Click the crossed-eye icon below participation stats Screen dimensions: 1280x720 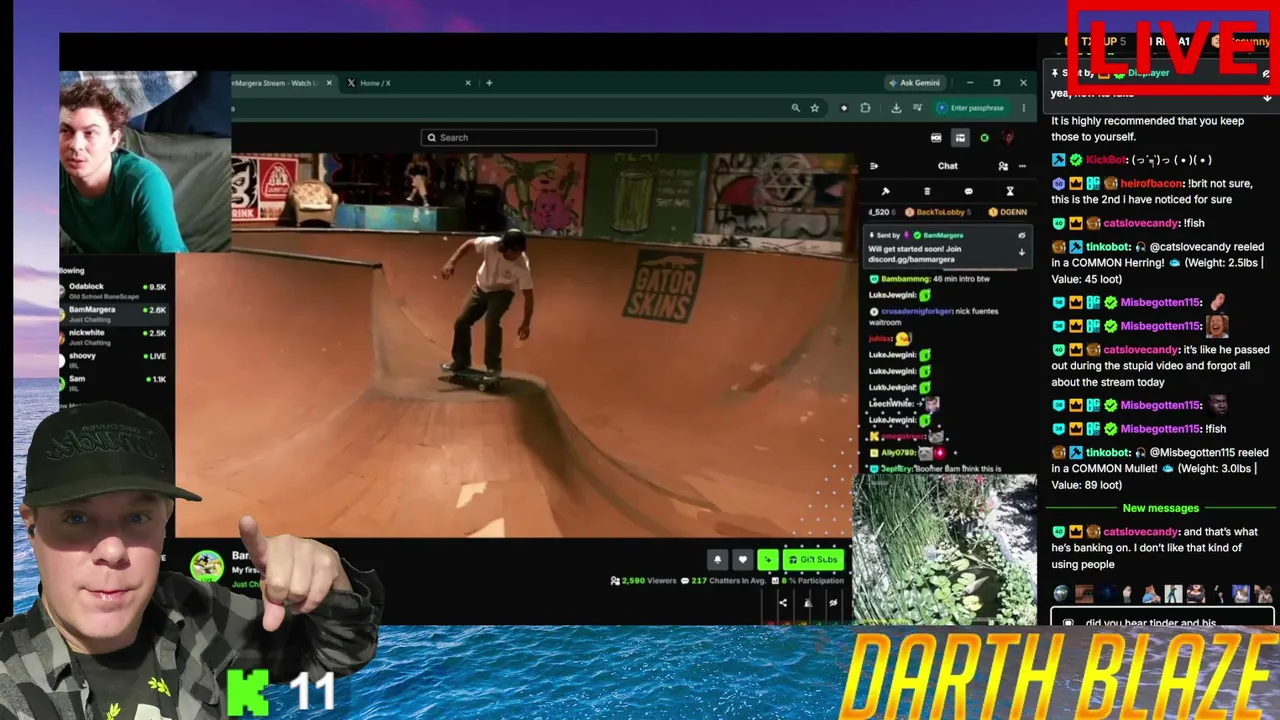click(x=833, y=602)
